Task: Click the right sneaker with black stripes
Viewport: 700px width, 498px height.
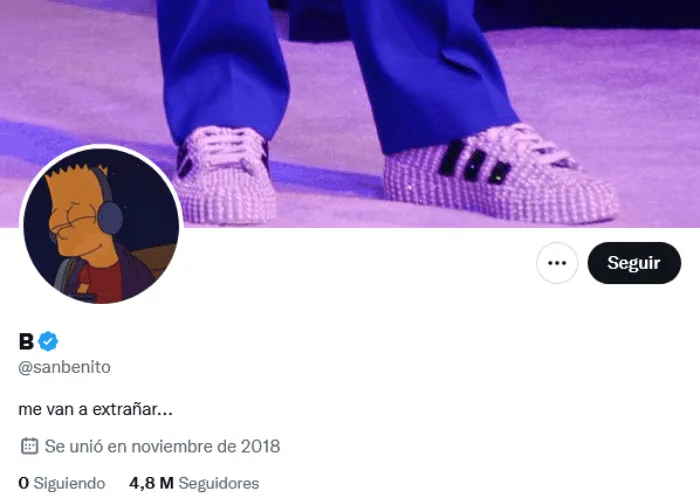Action: click(500, 174)
